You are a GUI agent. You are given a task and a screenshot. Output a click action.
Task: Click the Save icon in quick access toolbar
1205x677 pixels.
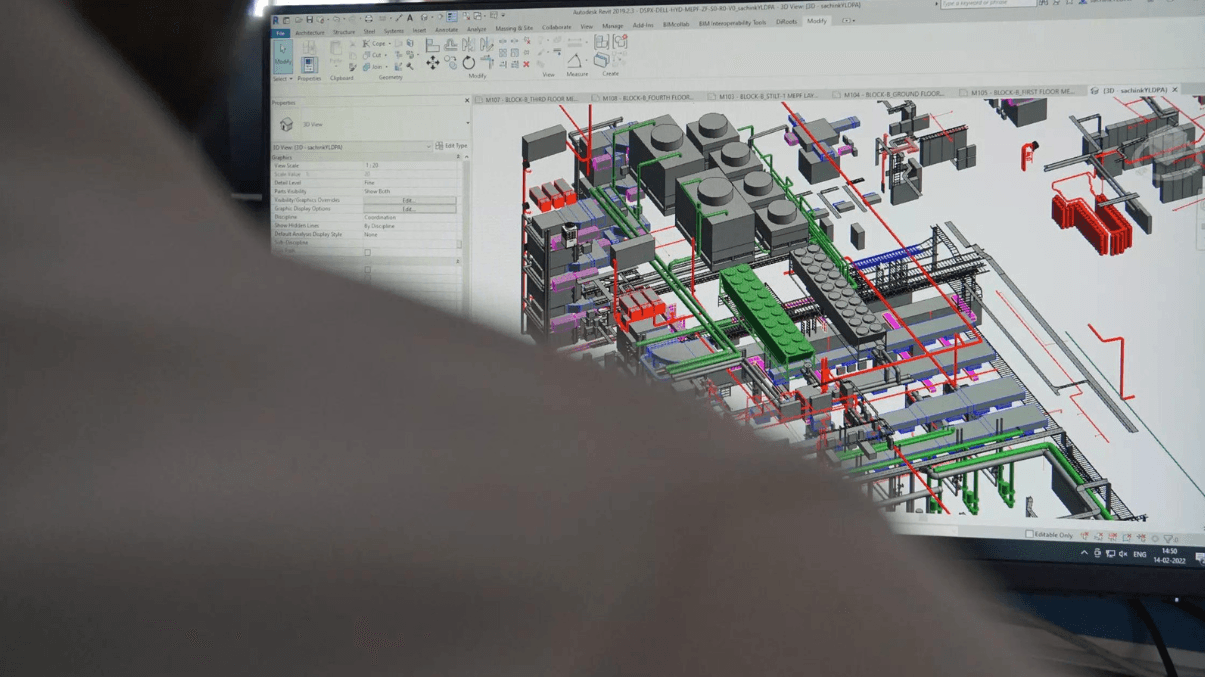[308, 19]
